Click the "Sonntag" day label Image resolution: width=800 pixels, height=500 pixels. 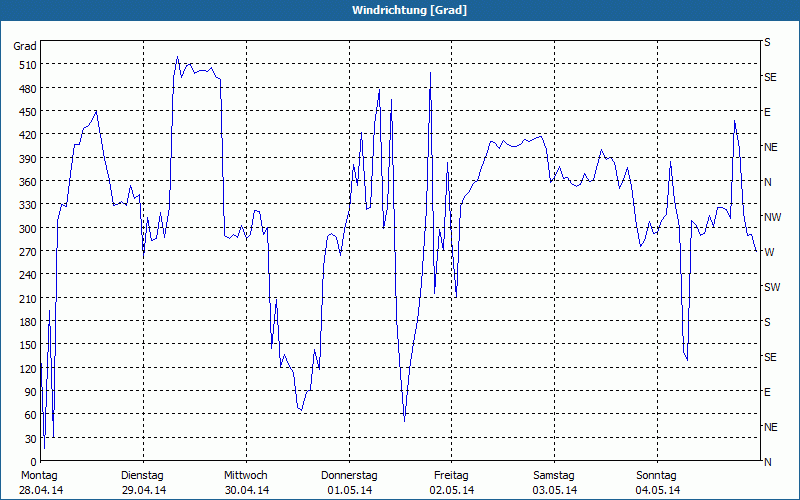pos(656,476)
